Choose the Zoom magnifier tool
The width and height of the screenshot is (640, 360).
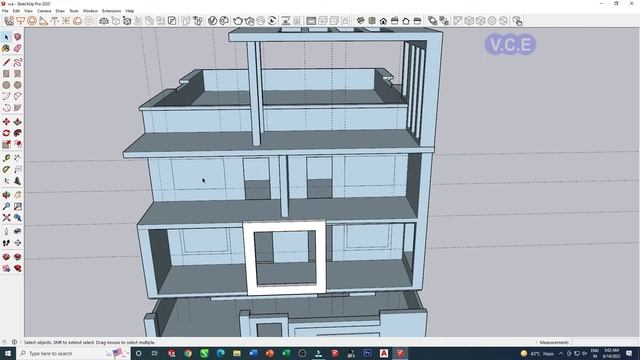coord(6,207)
